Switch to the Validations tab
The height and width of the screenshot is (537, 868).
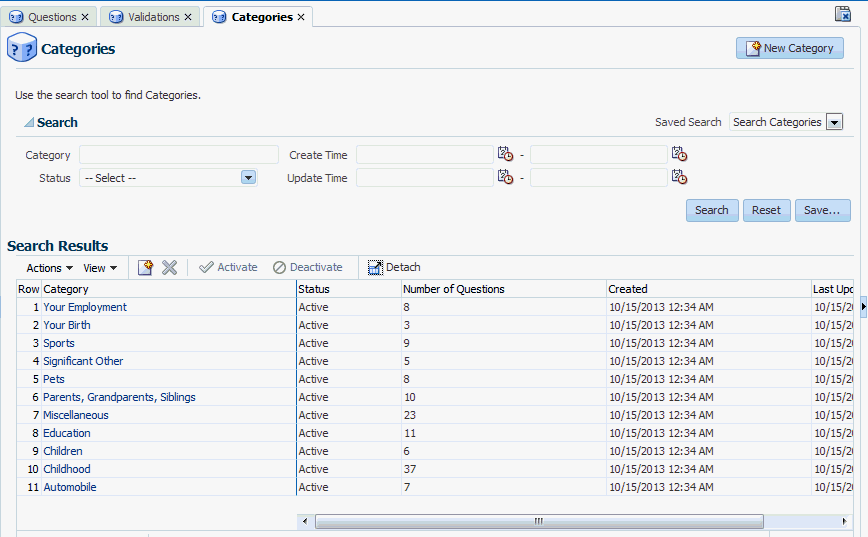point(154,17)
